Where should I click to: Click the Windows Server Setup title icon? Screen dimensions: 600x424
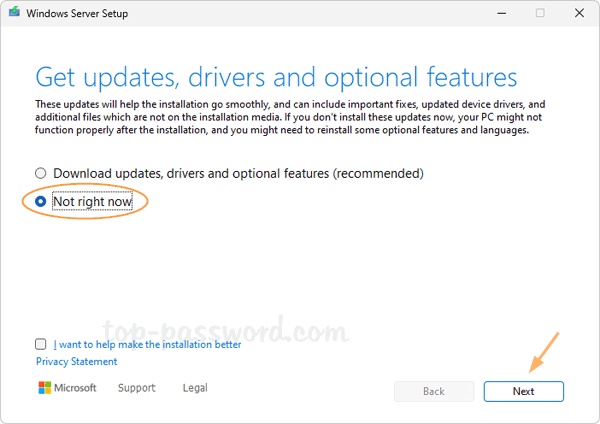pos(15,12)
